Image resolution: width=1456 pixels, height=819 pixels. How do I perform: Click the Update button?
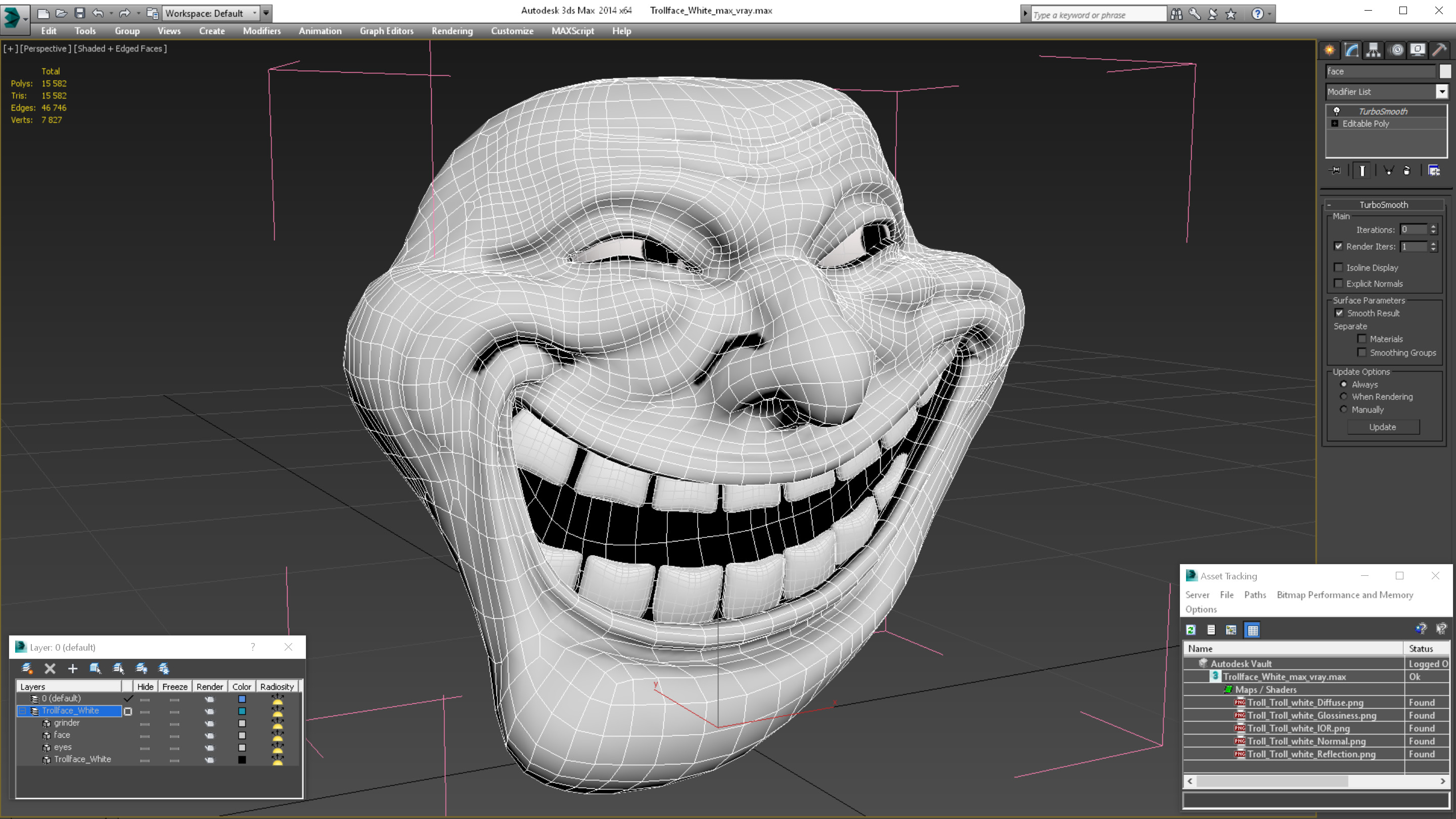(1383, 427)
